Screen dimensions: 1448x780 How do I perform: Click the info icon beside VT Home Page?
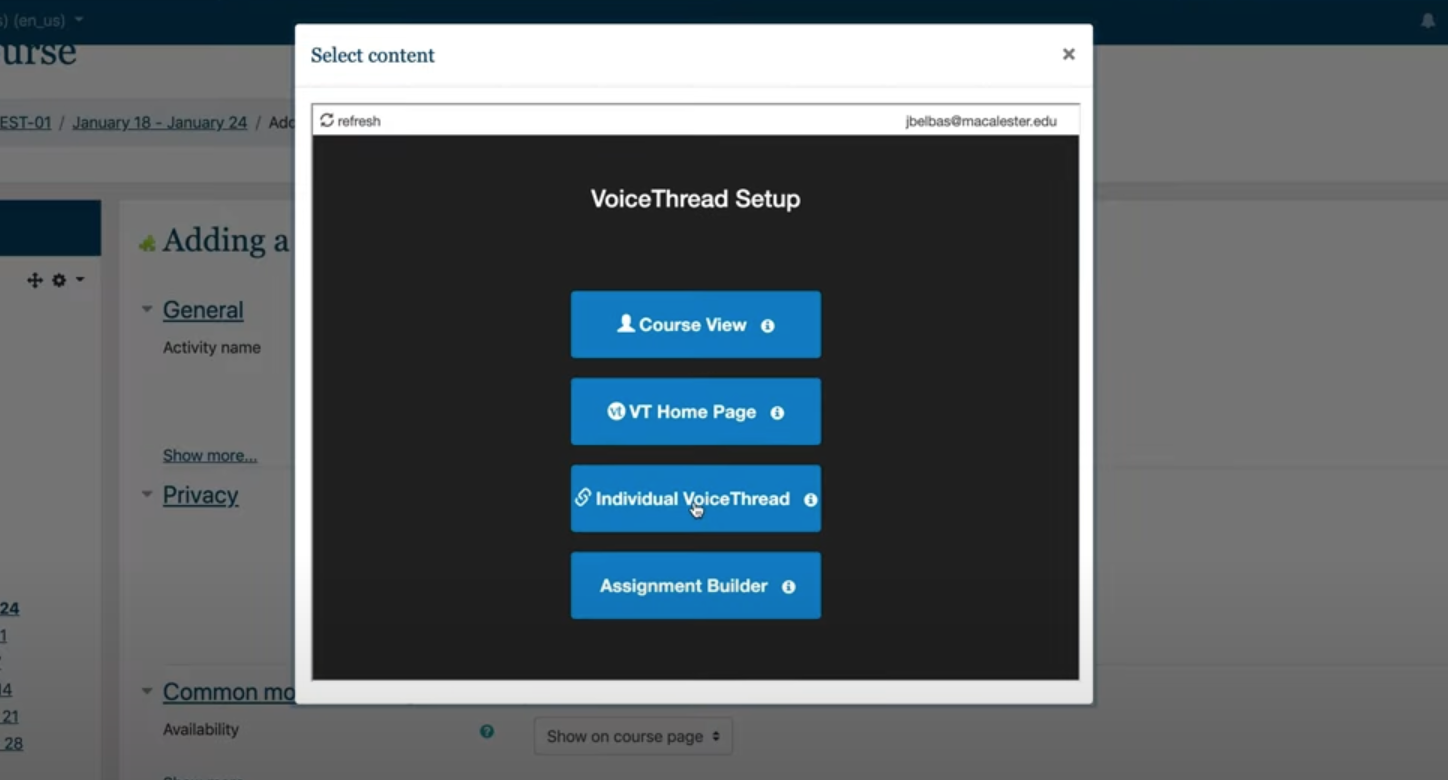777,413
